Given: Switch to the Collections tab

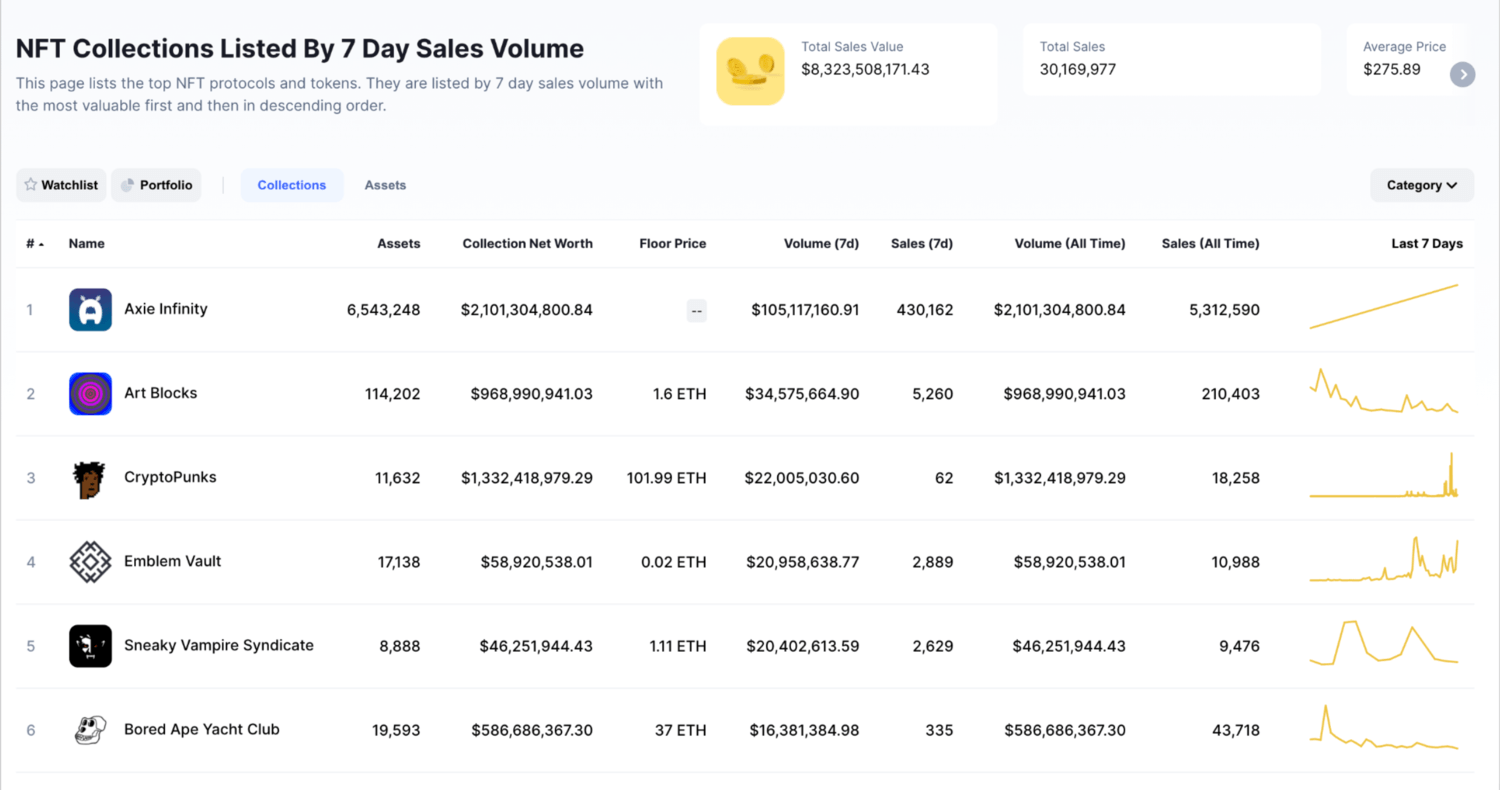Looking at the screenshot, I should 292,185.
